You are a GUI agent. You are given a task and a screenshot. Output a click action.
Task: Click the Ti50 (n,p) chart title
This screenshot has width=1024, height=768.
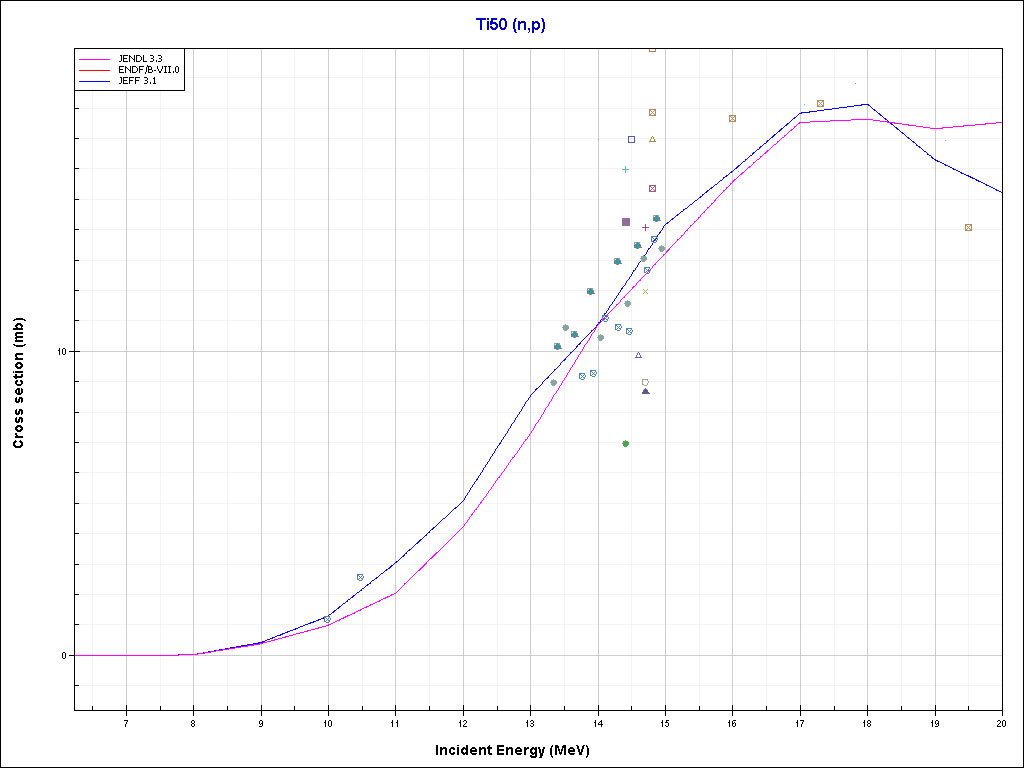[x=510, y=24]
